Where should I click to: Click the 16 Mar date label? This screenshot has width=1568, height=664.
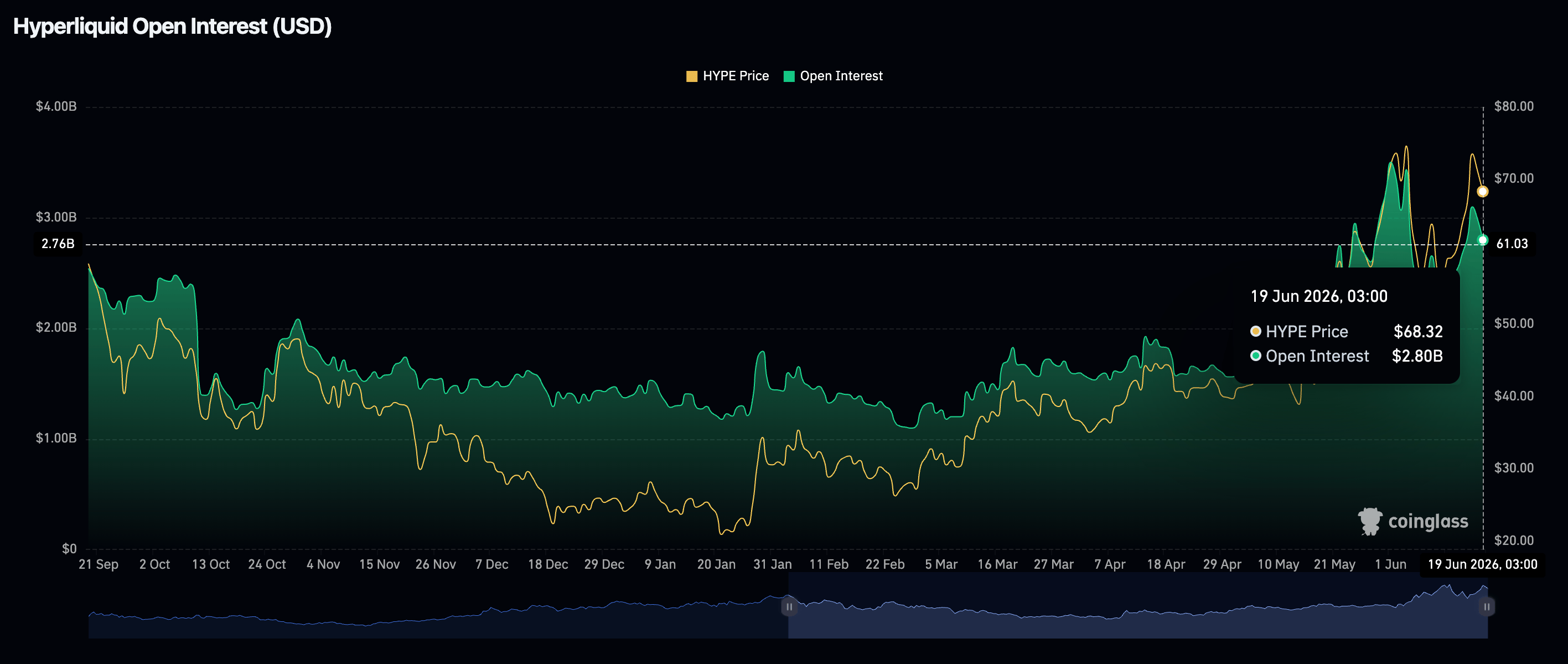pos(997,565)
